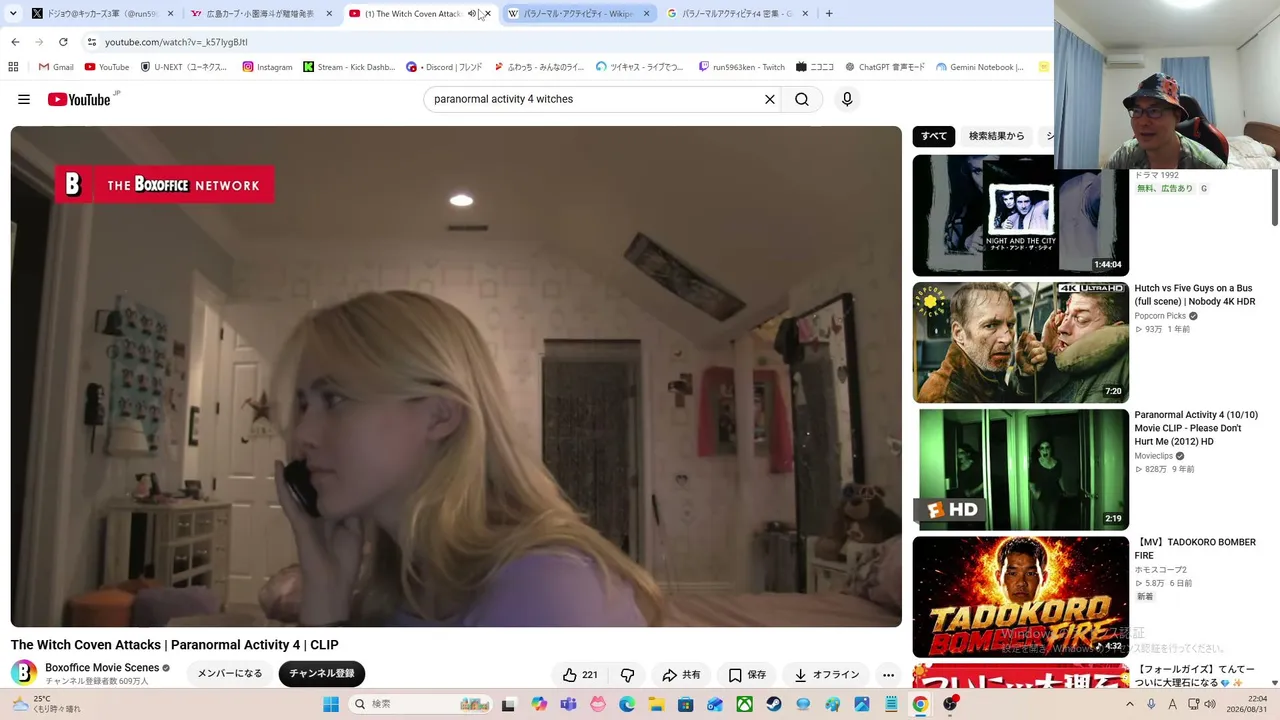This screenshot has height=720, width=1280.
Task: Open Microsoft Teams from the taskbar
Action: pos(569,704)
